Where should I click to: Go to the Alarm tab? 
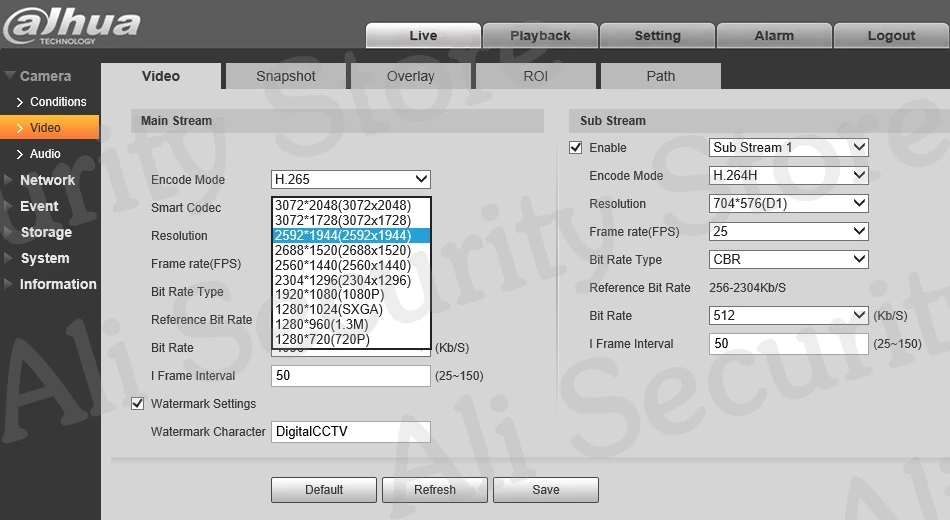tap(774, 36)
